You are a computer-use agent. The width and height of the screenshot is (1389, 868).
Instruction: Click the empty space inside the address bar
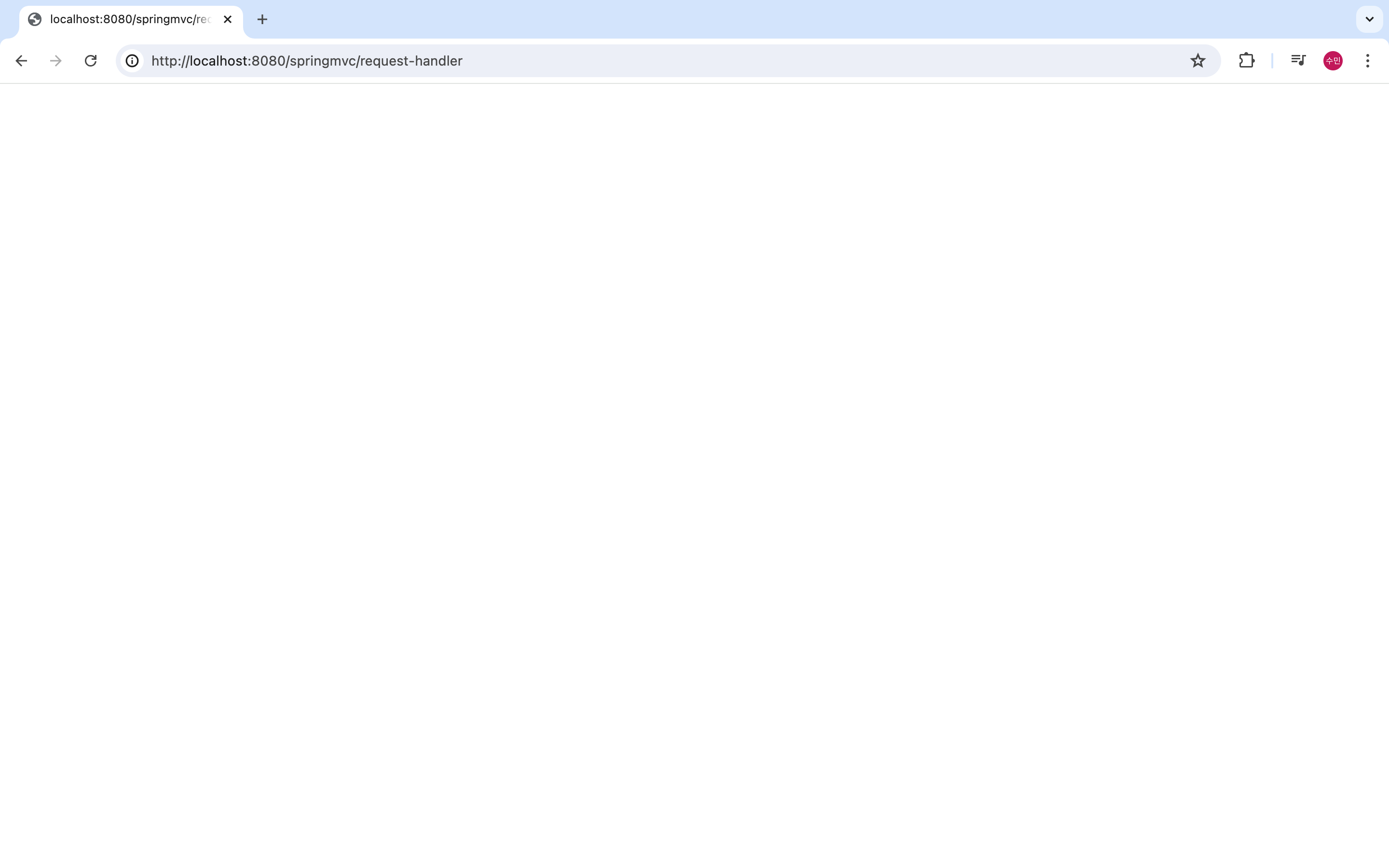coord(803,61)
